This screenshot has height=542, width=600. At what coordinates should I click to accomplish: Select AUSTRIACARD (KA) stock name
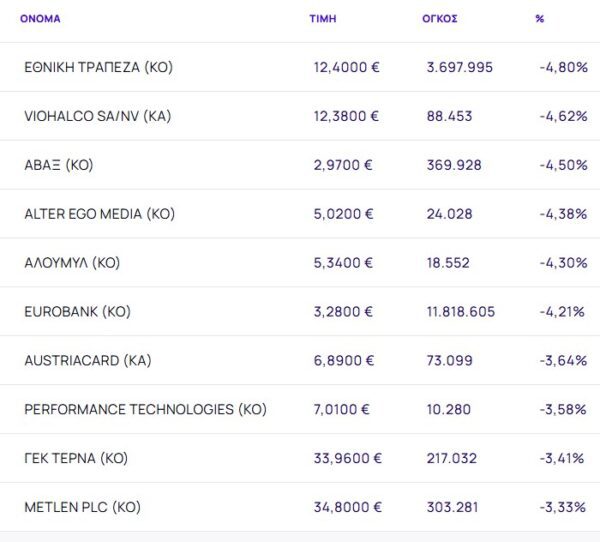point(88,361)
